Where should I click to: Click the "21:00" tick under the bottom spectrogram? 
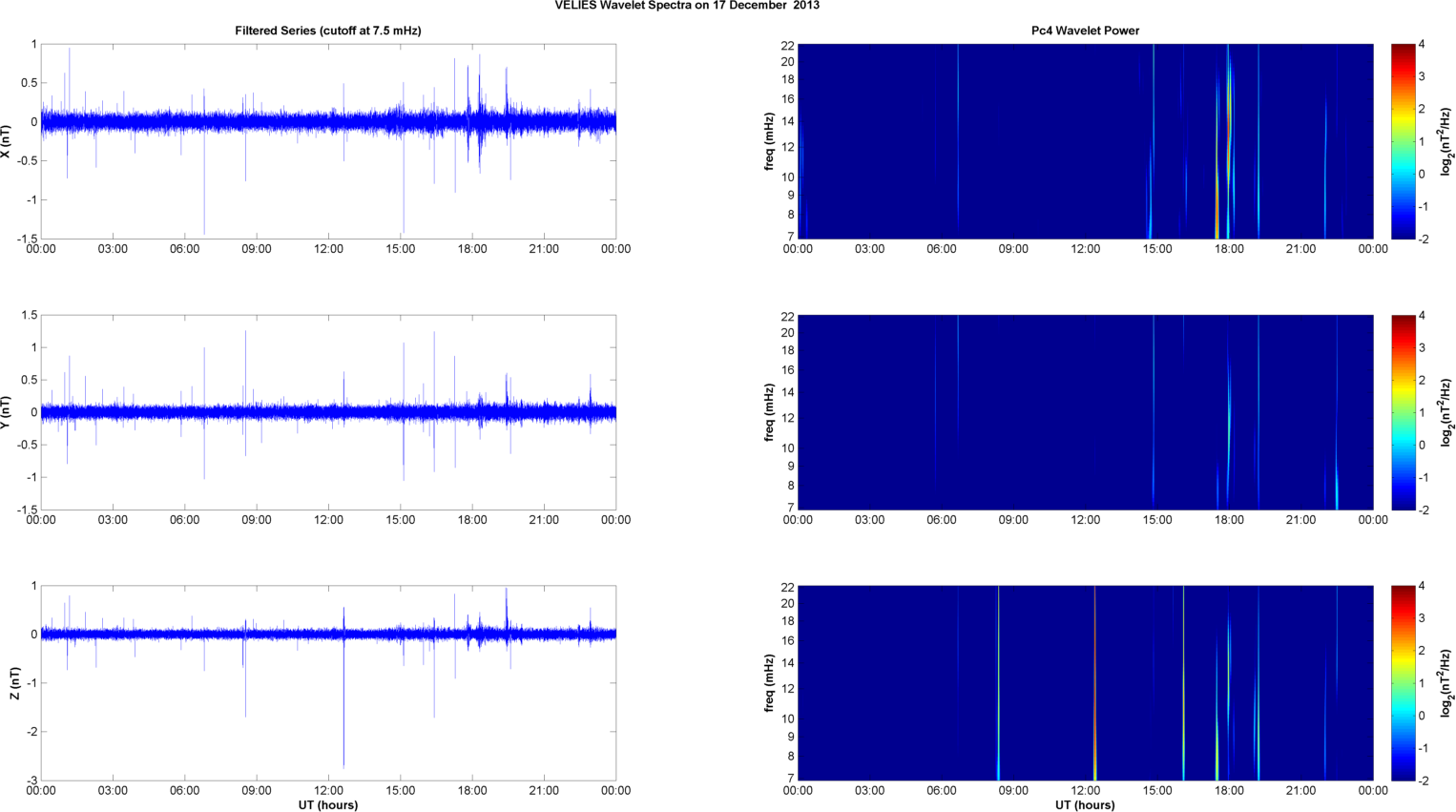click(1301, 791)
